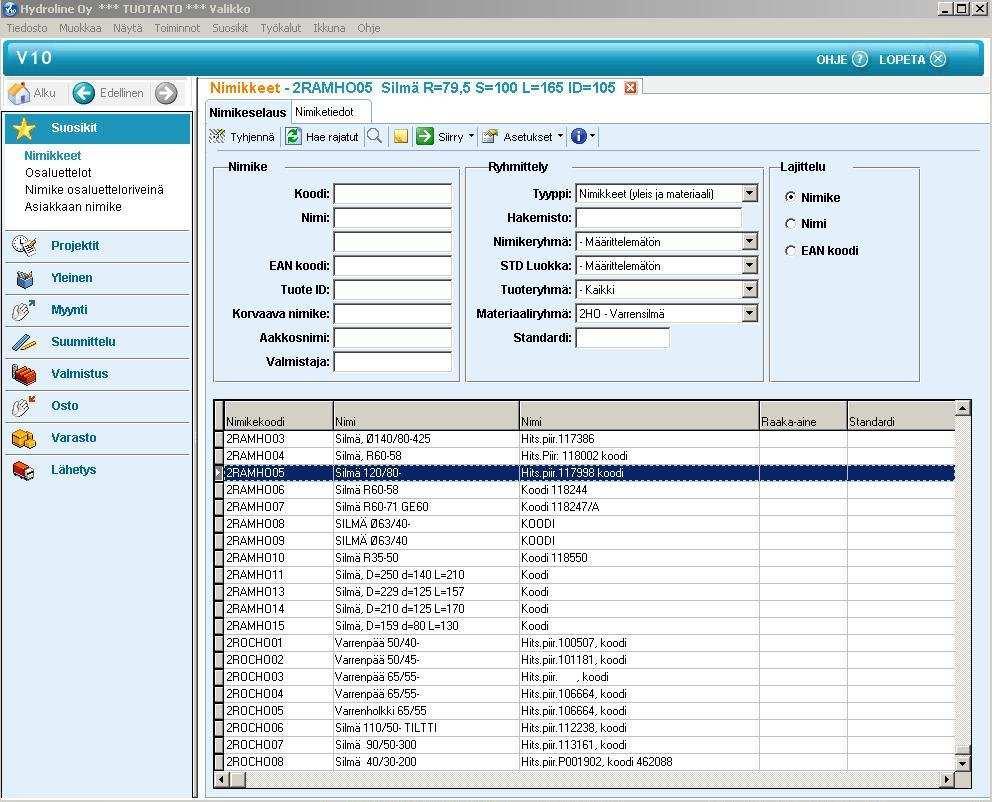Click the OHJE question mark icon

[x=860, y=59]
